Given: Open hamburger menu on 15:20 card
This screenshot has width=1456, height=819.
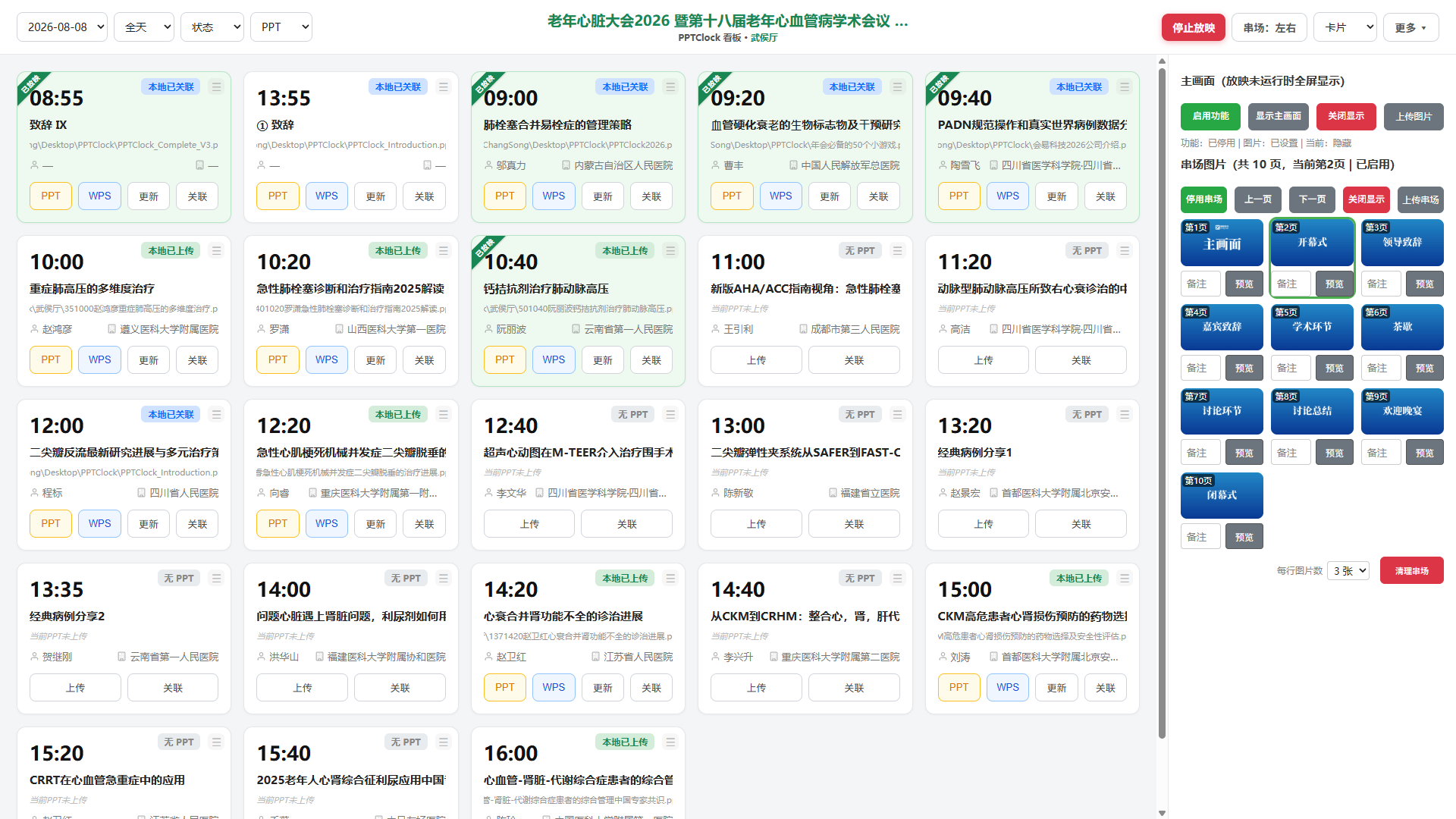Looking at the screenshot, I should (216, 742).
